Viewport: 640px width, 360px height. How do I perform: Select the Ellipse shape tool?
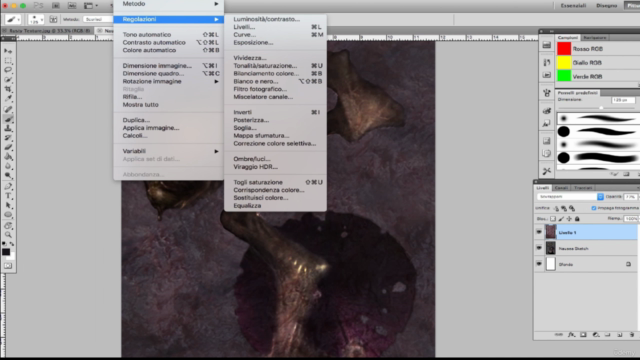tap(8, 215)
